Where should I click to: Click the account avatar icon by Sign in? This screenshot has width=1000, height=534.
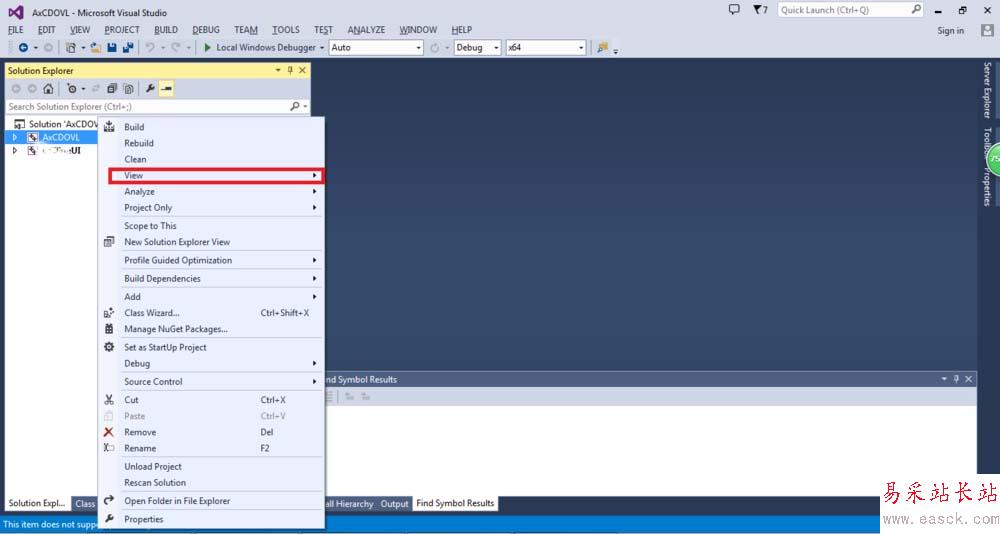pos(987,30)
